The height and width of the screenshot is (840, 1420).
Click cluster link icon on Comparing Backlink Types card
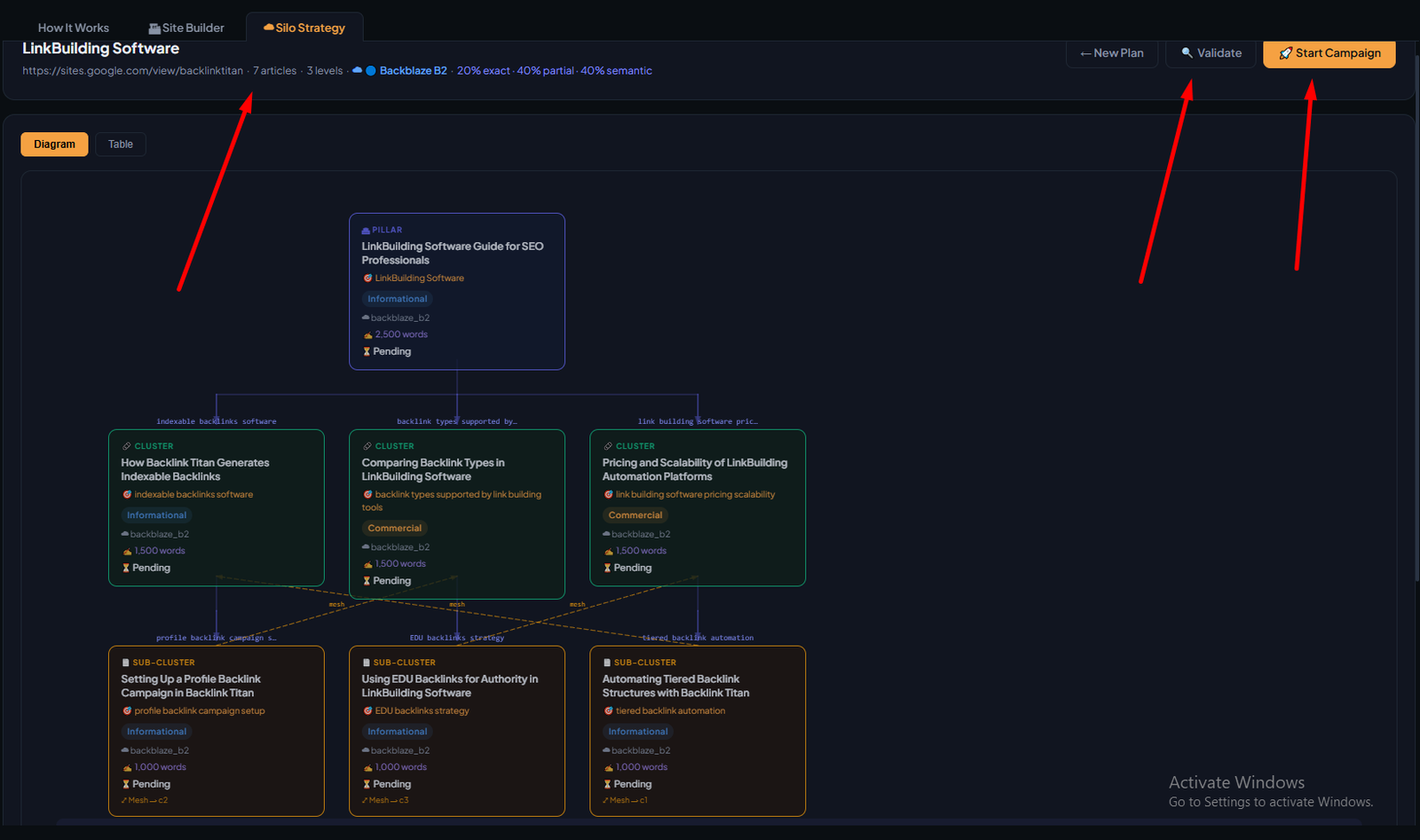(x=367, y=446)
